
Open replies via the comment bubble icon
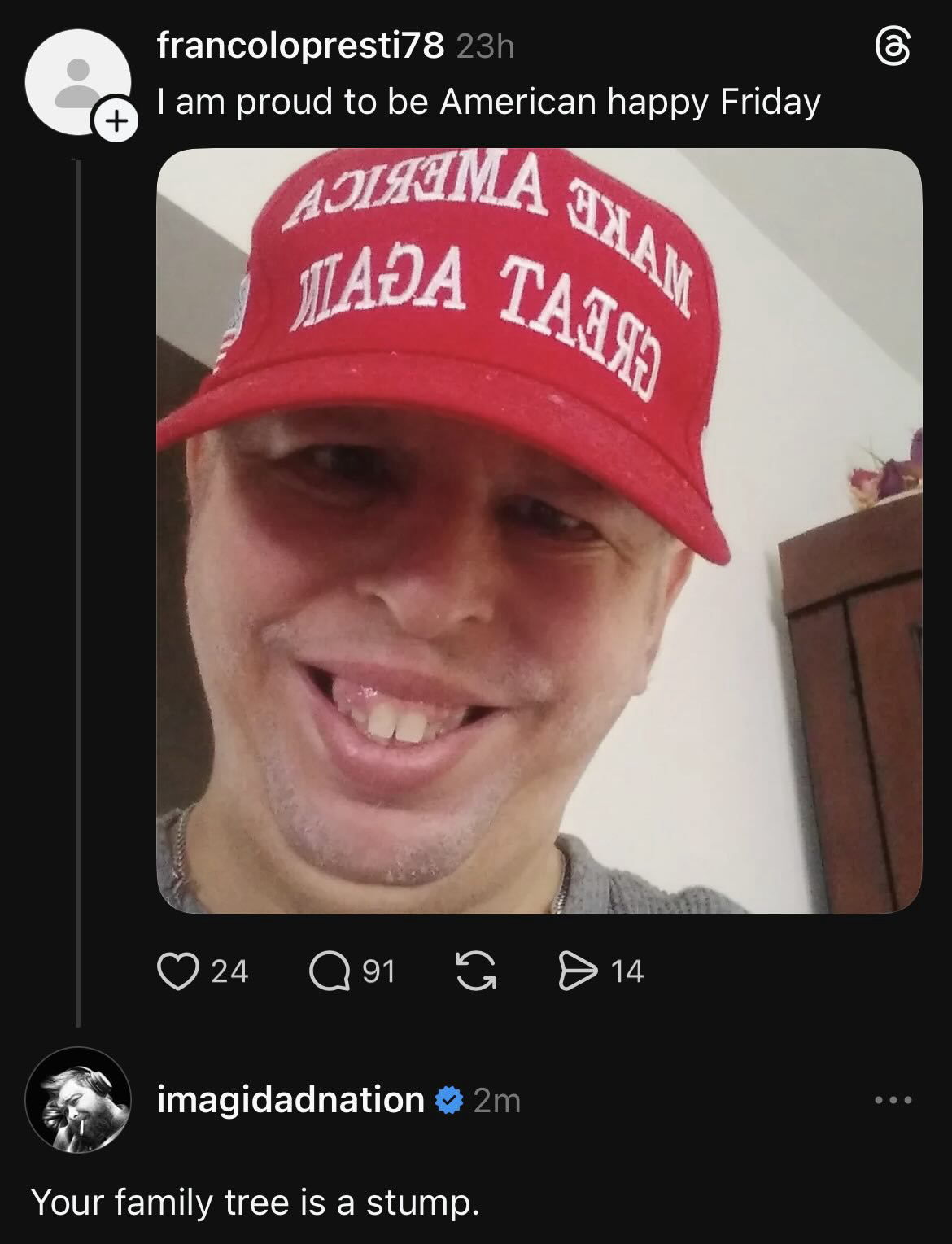pos(330,972)
